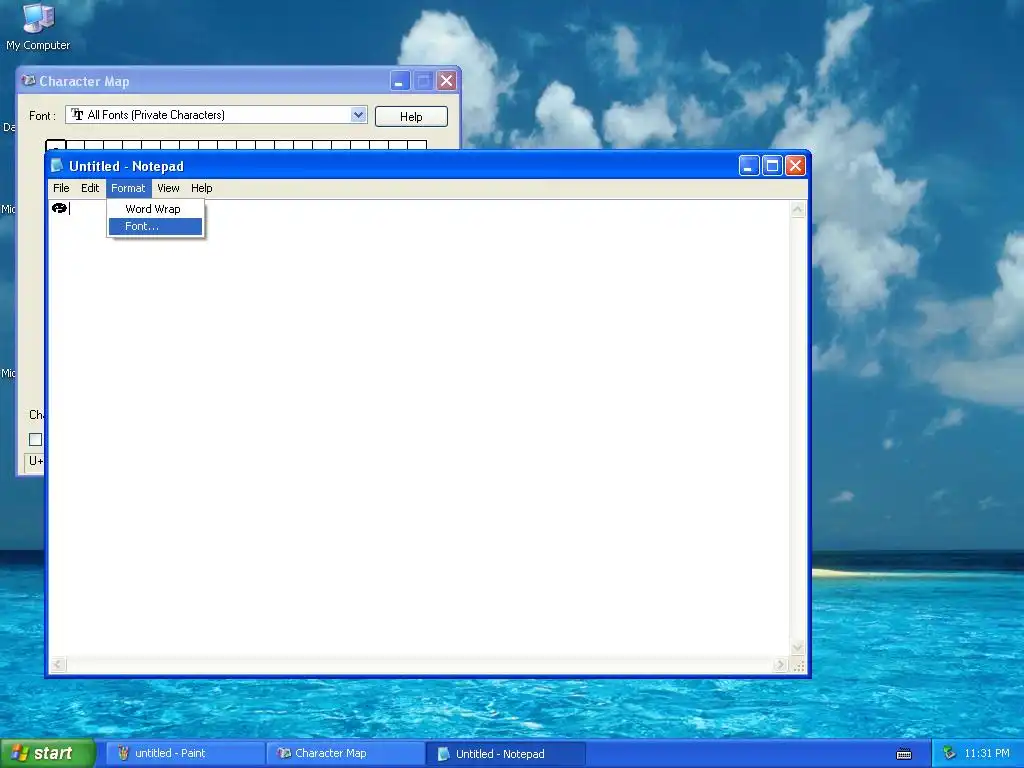Open the File menu in Notepad
Viewport: 1024px width, 768px height.
coord(61,188)
